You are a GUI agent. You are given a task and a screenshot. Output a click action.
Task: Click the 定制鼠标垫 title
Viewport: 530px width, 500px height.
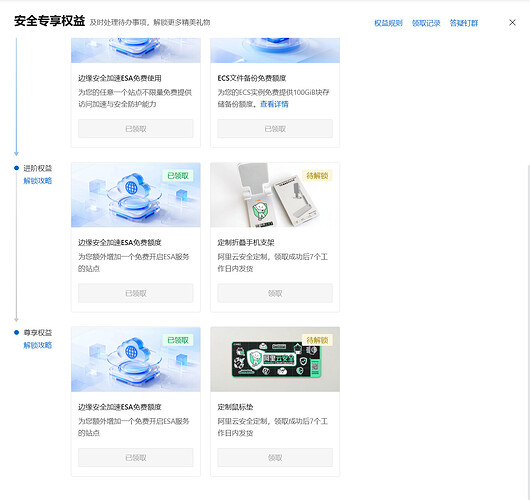coord(235,407)
